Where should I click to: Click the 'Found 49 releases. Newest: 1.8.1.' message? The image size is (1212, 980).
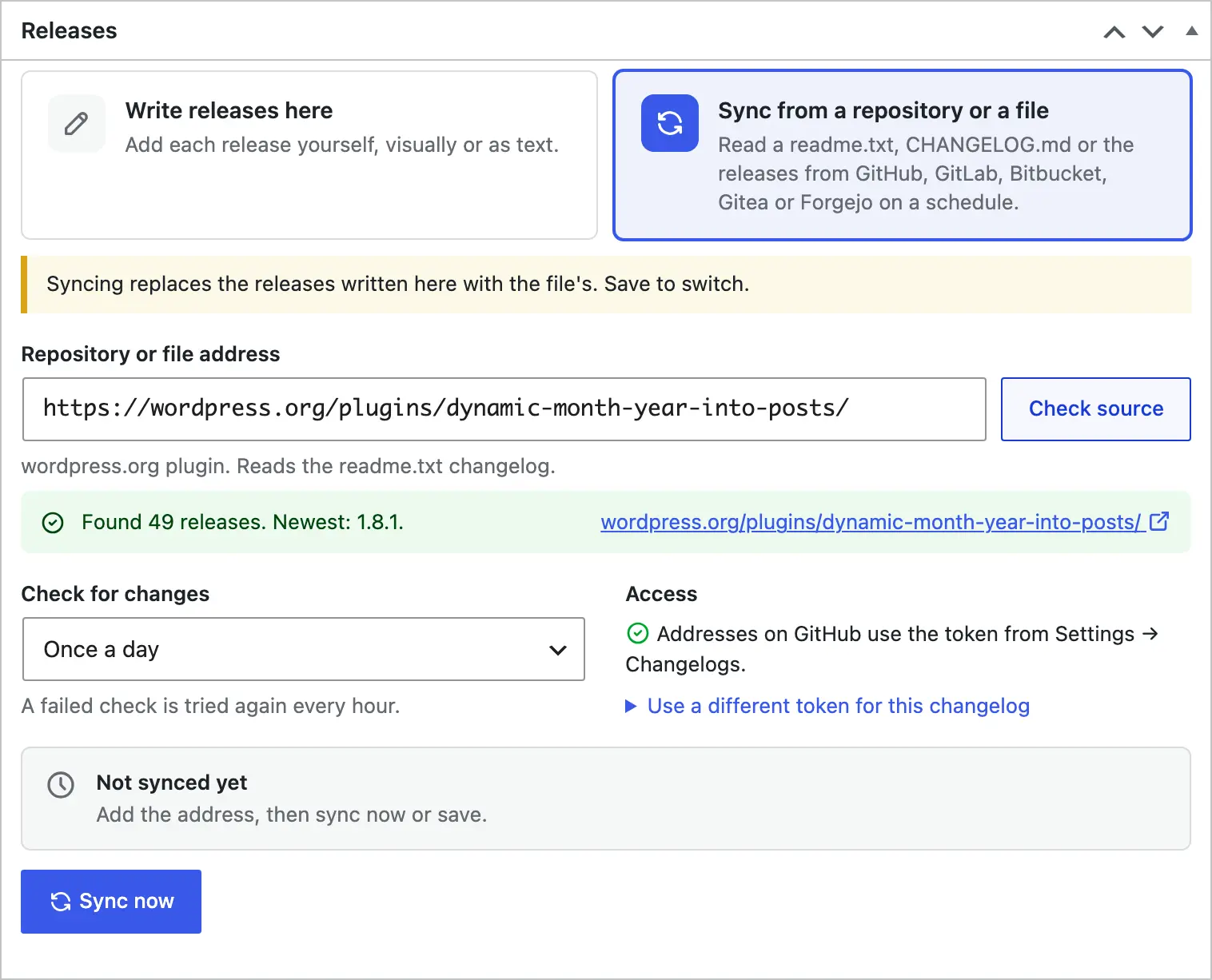(x=243, y=522)
